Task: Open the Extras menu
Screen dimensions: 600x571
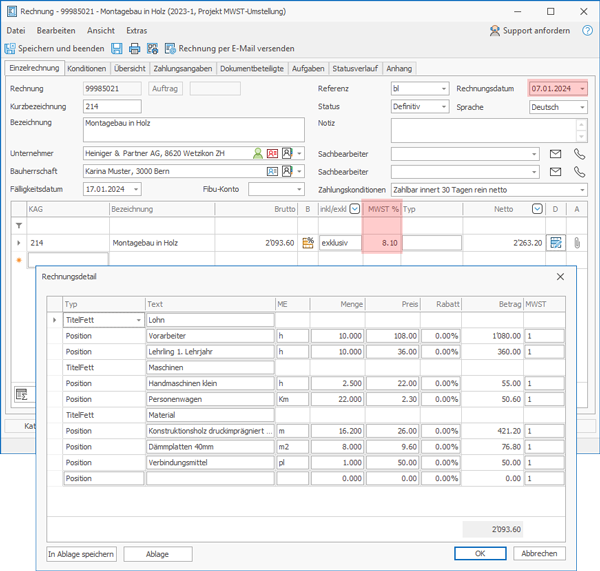Action: tap(137, 31)
